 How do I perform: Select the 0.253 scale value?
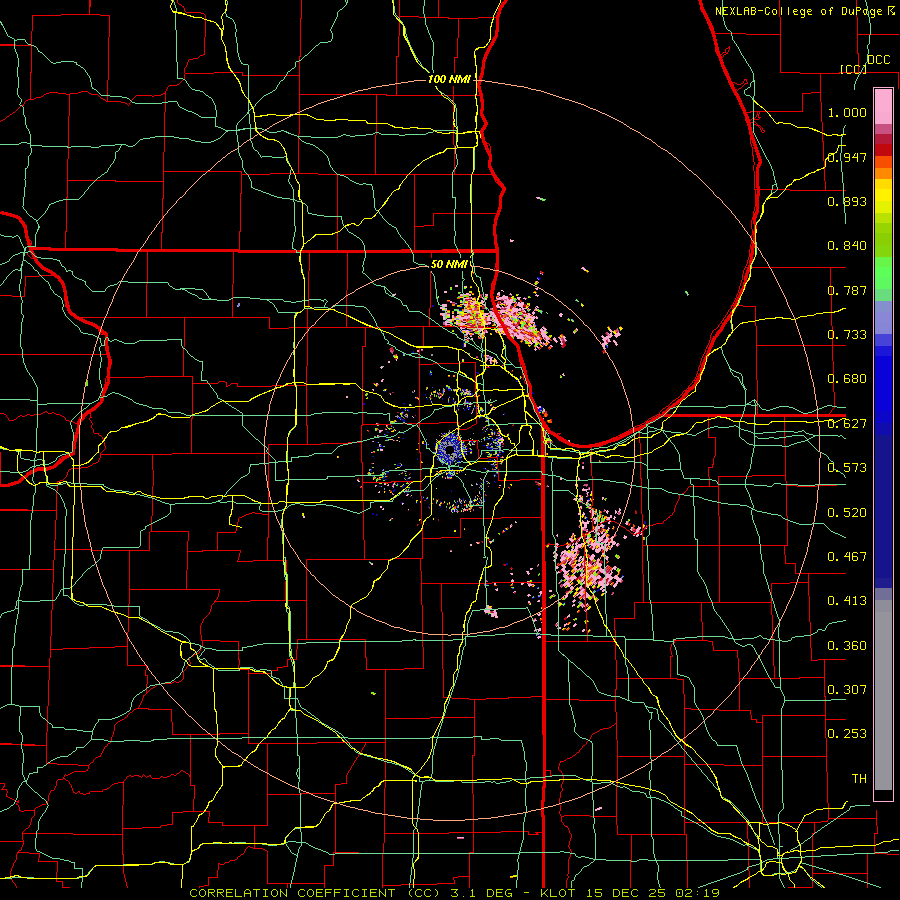coord(847,734)
